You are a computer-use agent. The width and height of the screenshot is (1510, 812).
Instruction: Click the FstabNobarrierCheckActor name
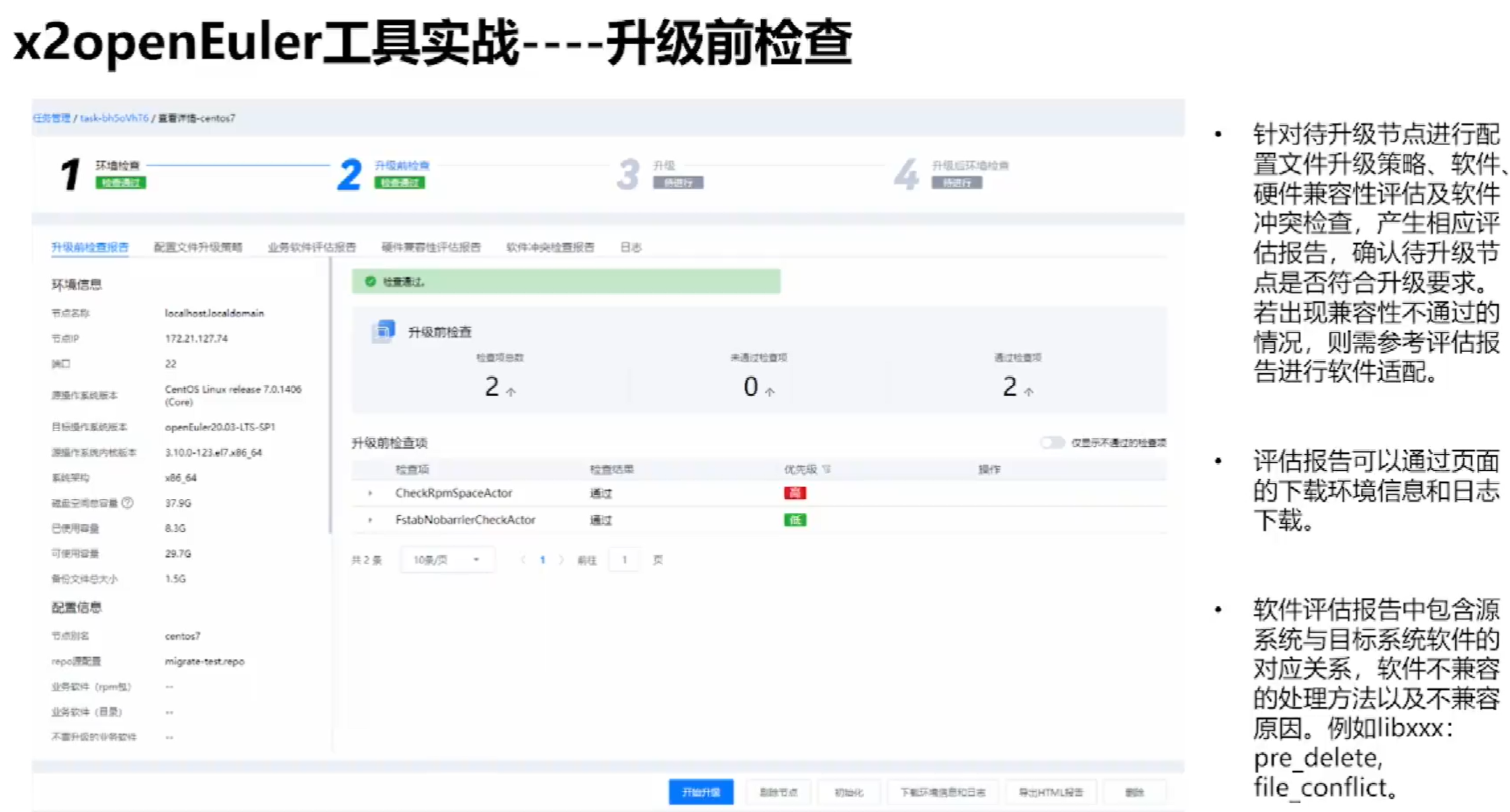[465, 520]
